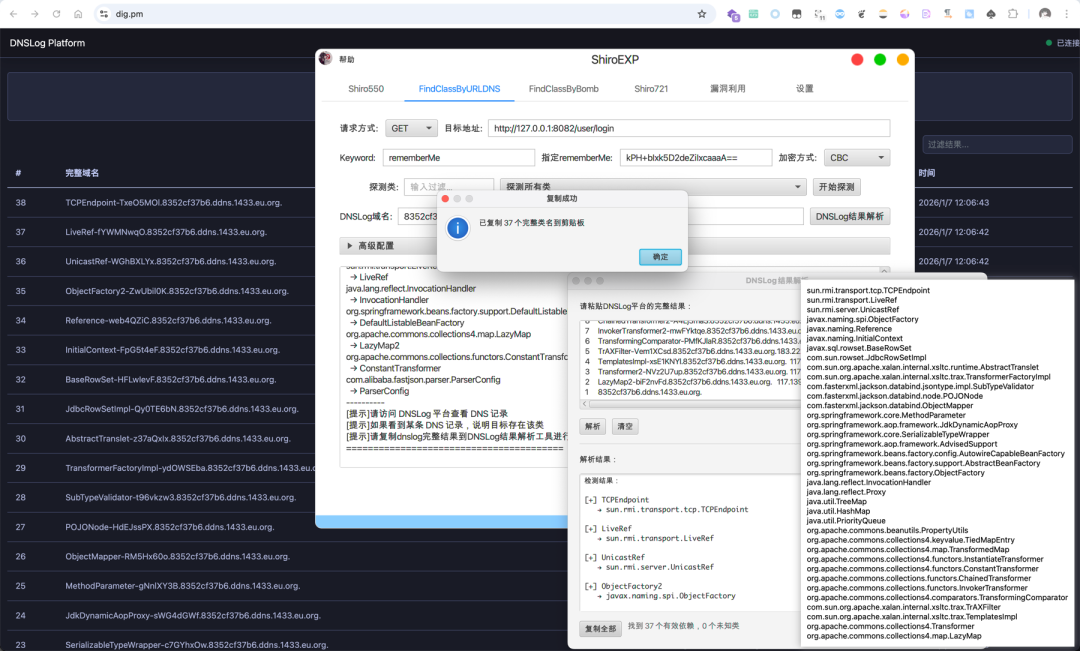Click the site info icon beside dig.pm

pyautogui.click(x=104, y=14)
